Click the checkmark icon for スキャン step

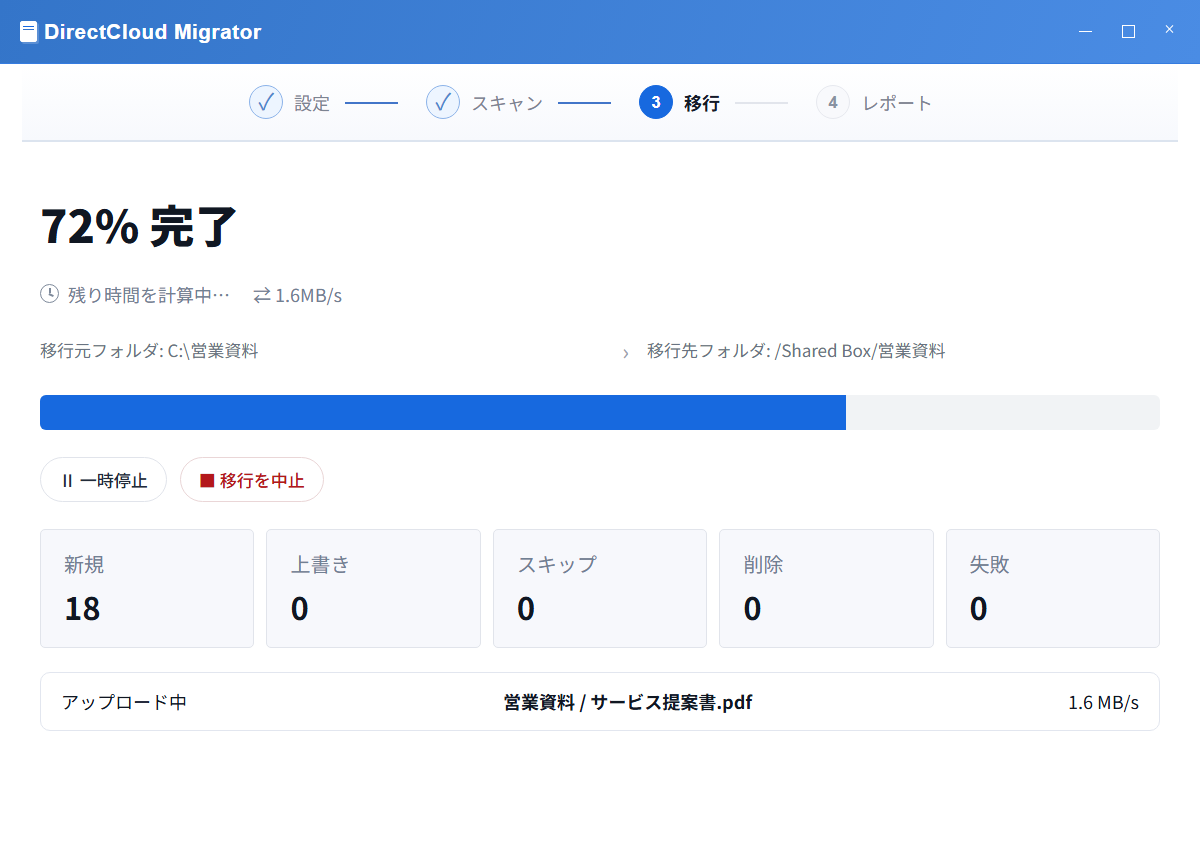tap(443, 102)
